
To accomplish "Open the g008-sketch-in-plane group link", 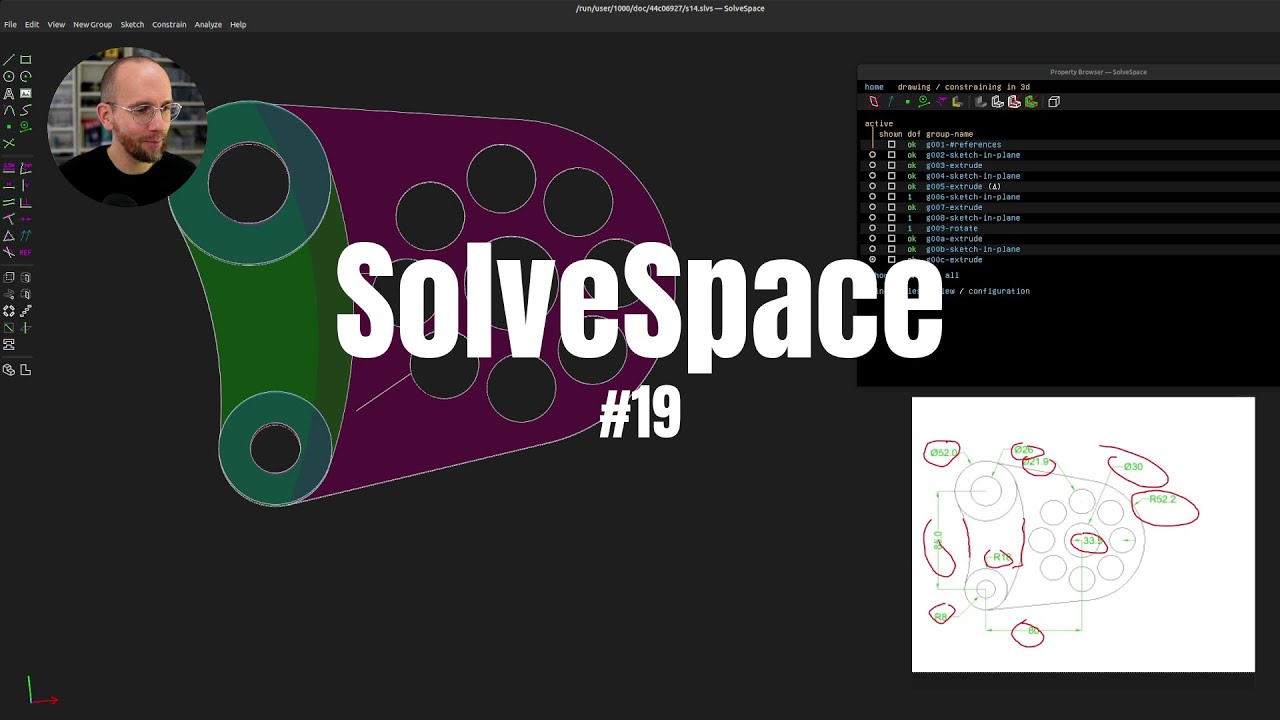I will tap(973, 218).
